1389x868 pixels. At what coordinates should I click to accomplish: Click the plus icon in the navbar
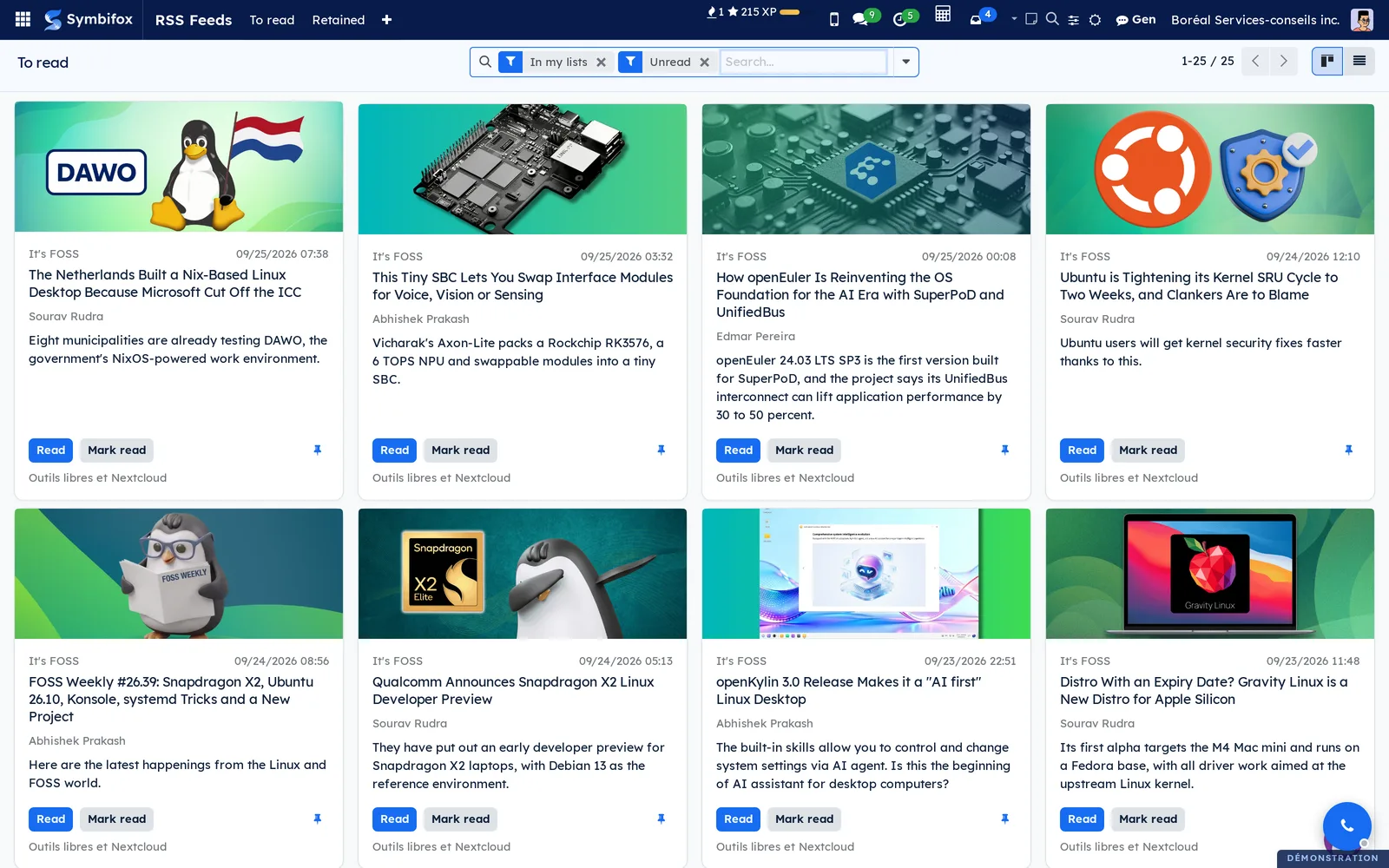pos(386,20)
